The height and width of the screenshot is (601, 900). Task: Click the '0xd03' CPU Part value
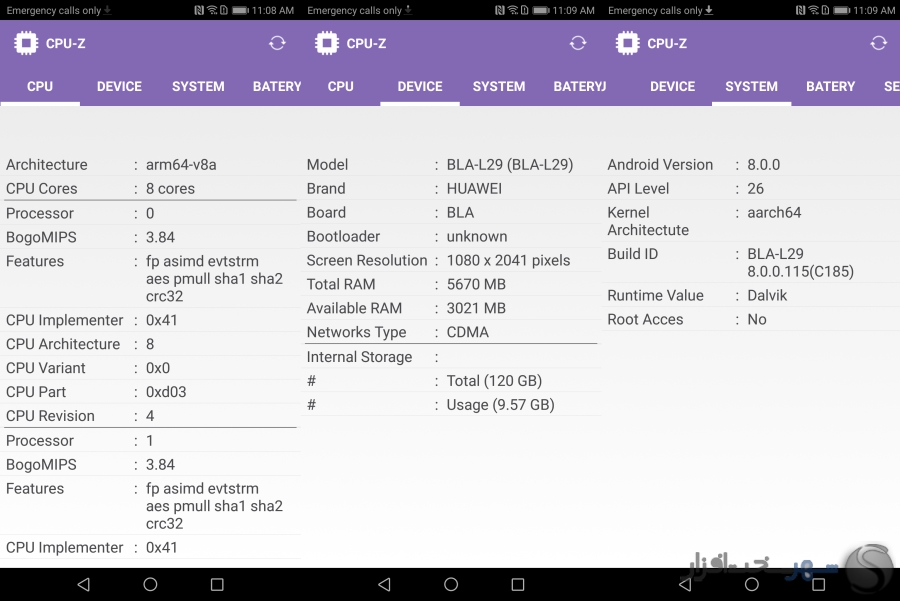[x=166, y=392]
